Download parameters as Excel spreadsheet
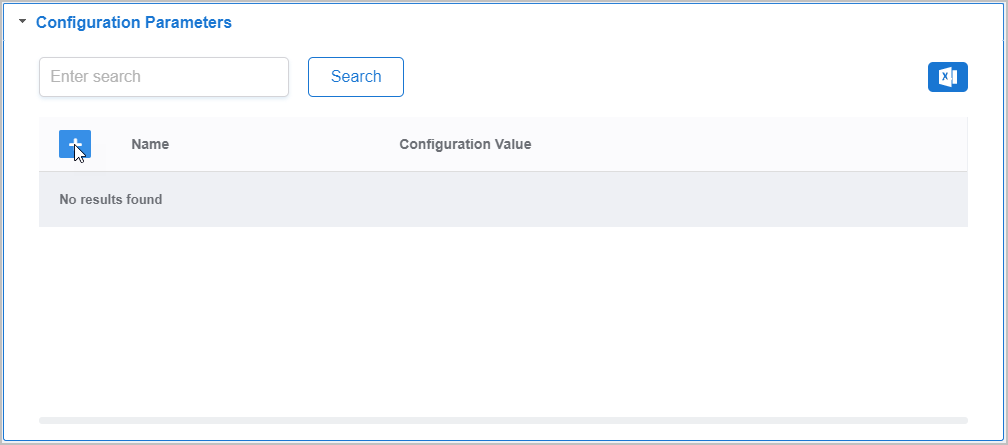Image resolution: width=1008 pixels, height=445 pixels. pyautogui.click(x=947, y=77)
